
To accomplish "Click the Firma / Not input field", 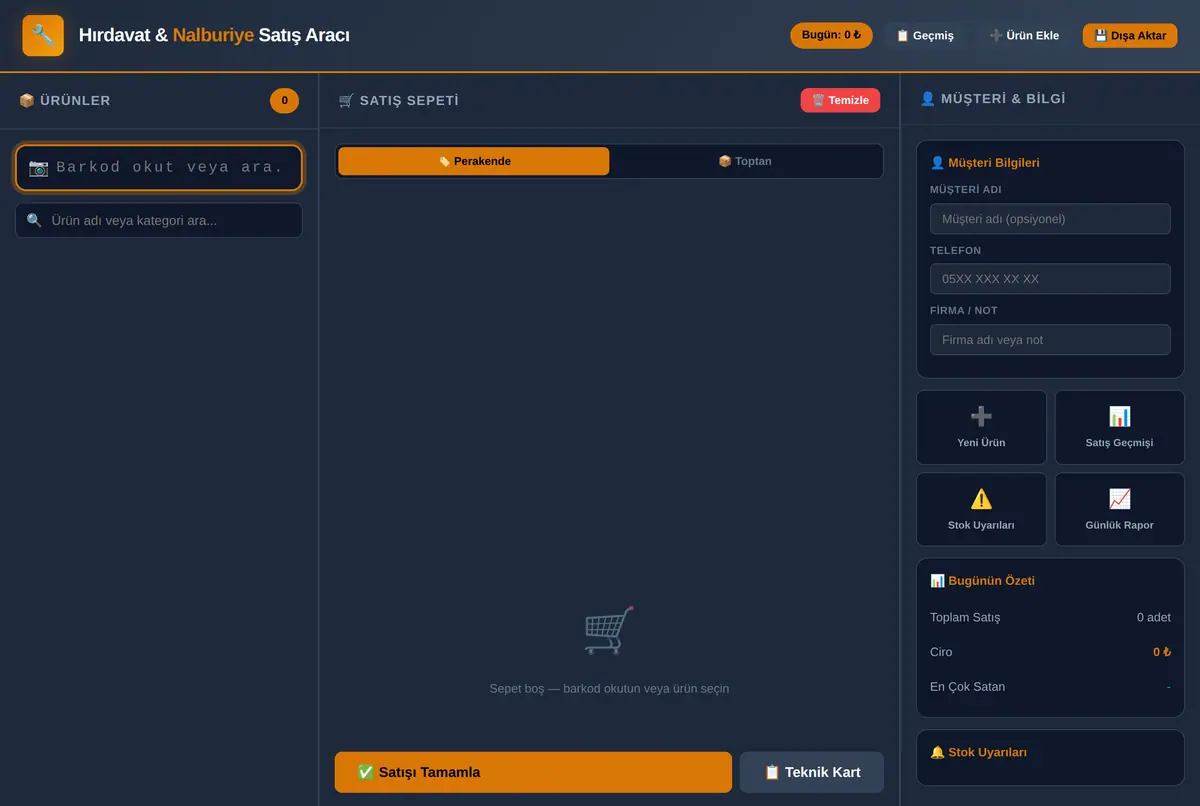I will [1050, 340].
